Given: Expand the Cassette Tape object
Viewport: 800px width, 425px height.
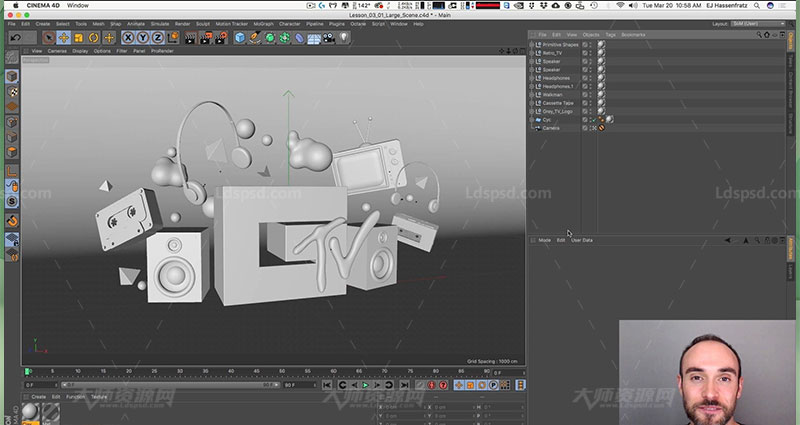Looking at the screenshot, I should tap(532, 103).
